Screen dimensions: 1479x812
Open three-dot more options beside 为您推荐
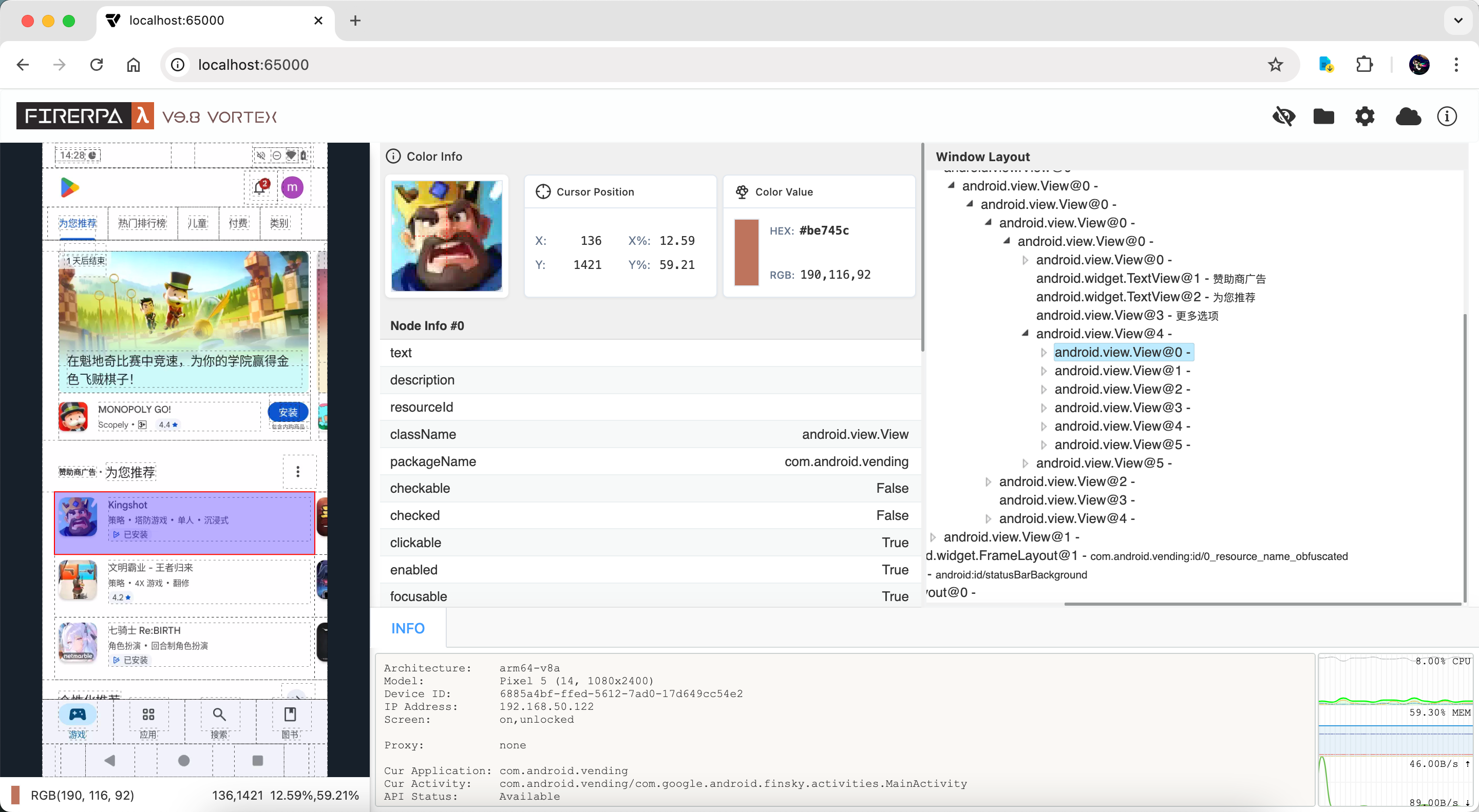pos(297,472)
